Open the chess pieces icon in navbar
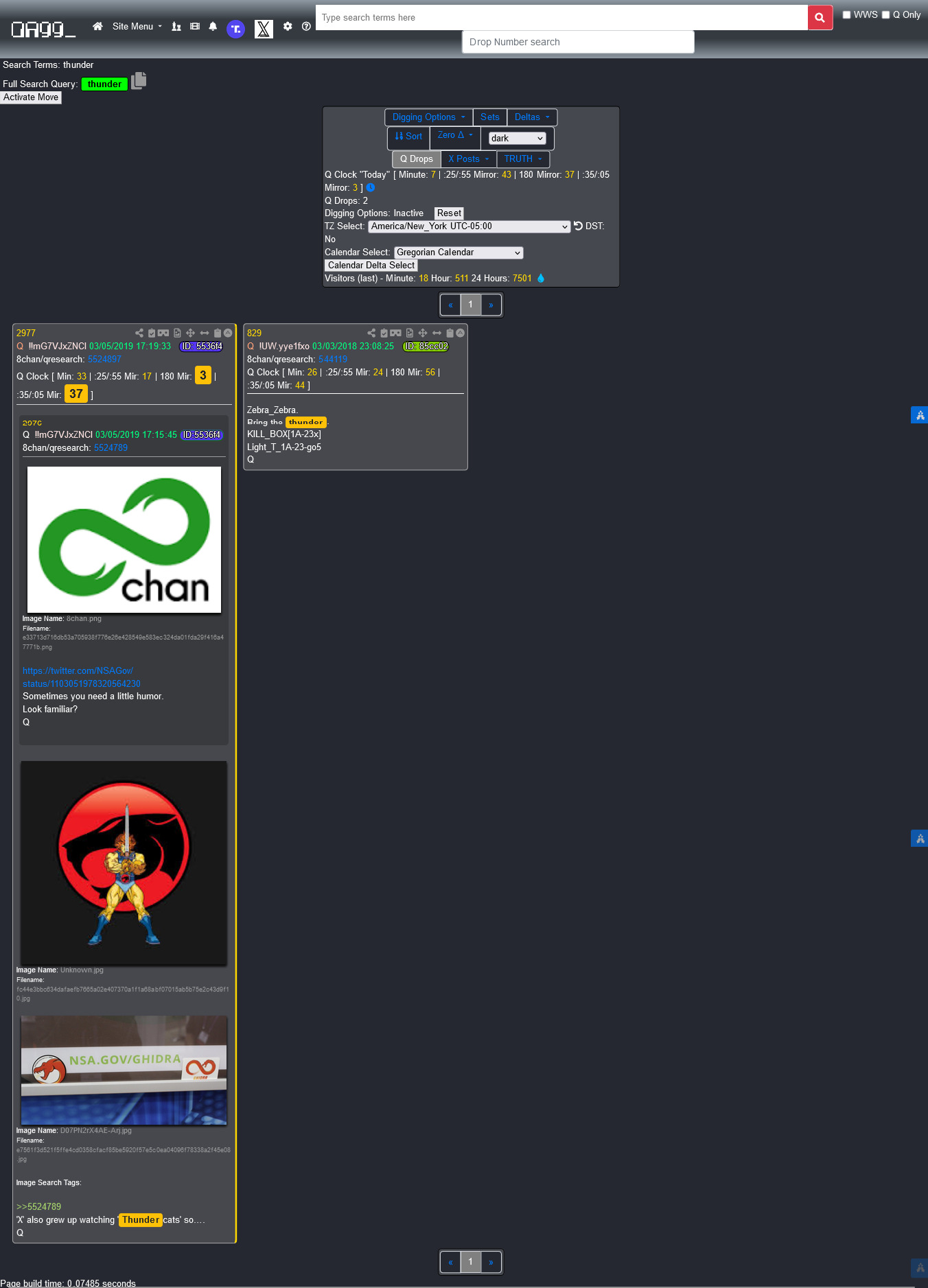Screen dimensions: 928x1288 coord(176,26)
